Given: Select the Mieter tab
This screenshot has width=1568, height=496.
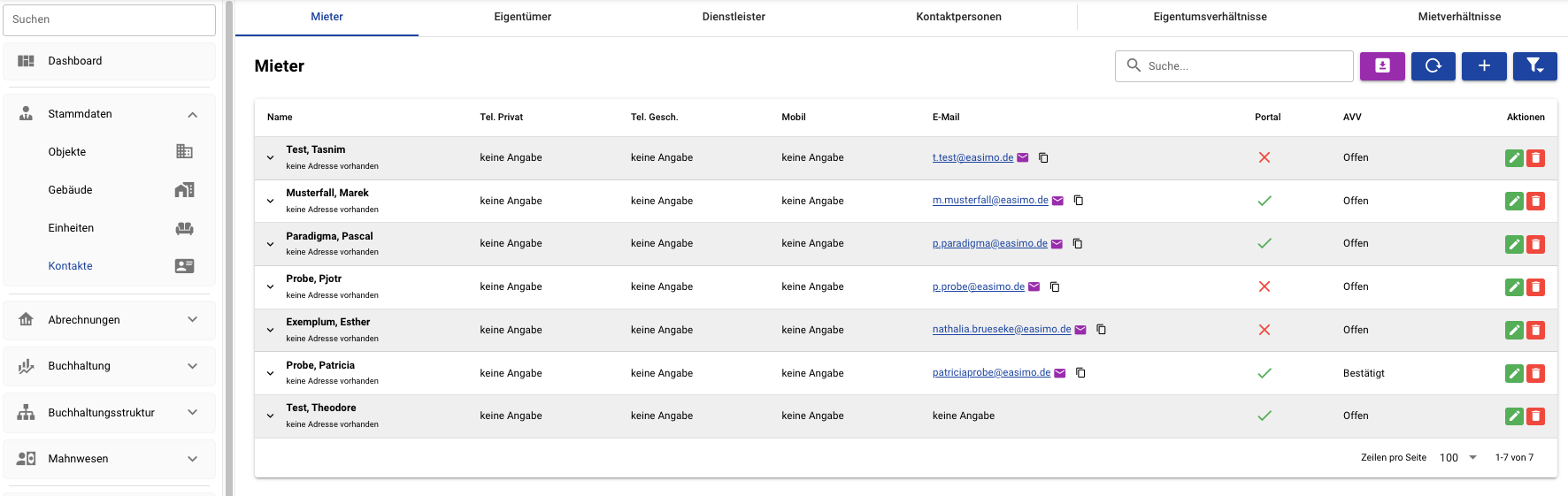Looking at the screenshot, I should (x=327, y=17).
